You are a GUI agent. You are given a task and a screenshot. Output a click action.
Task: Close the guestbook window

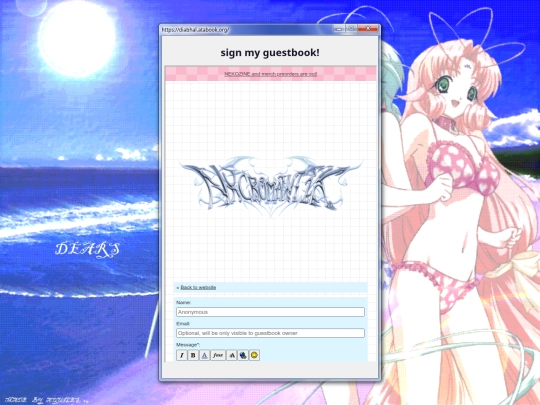[x=368, y=29]
